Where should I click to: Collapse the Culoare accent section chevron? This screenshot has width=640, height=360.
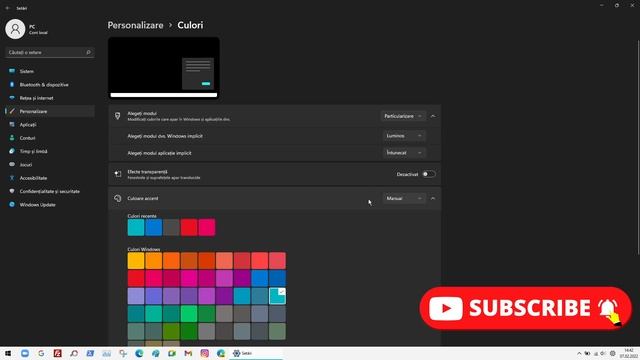click(x=433, y=198)
